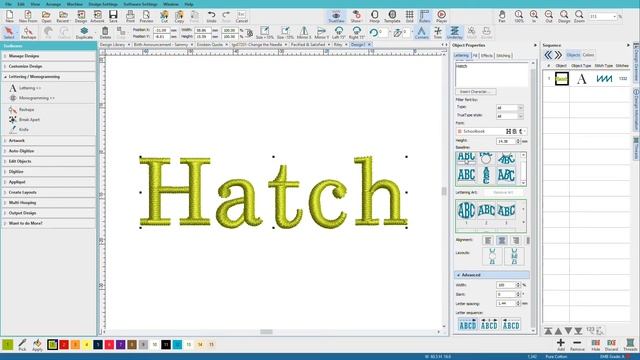Select the Pan hand tool

pos(502,16)
